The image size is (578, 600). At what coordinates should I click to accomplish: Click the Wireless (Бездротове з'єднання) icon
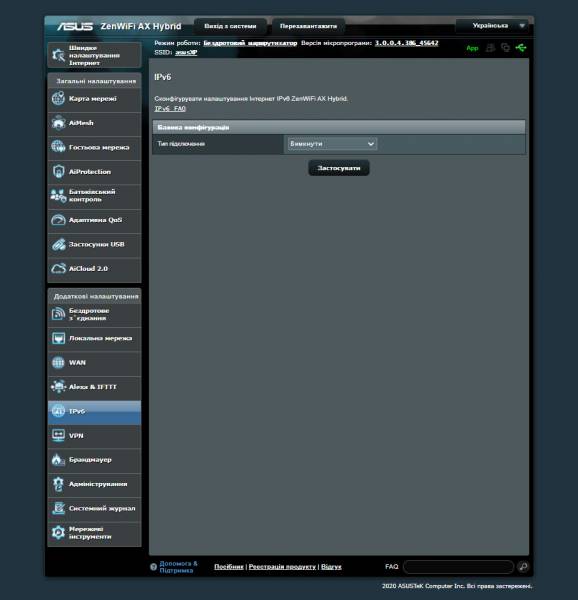point(58,314)
